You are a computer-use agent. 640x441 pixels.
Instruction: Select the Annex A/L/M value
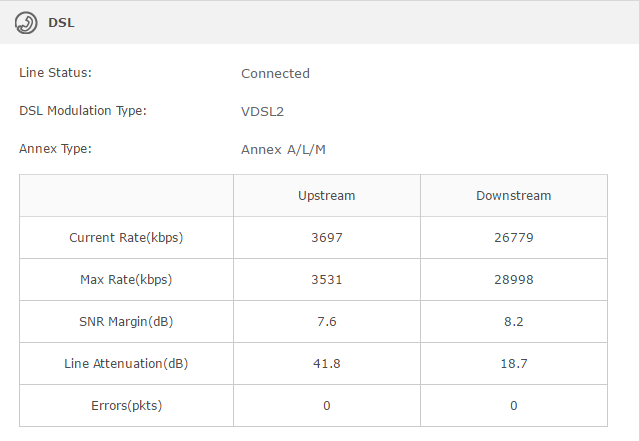283,149
